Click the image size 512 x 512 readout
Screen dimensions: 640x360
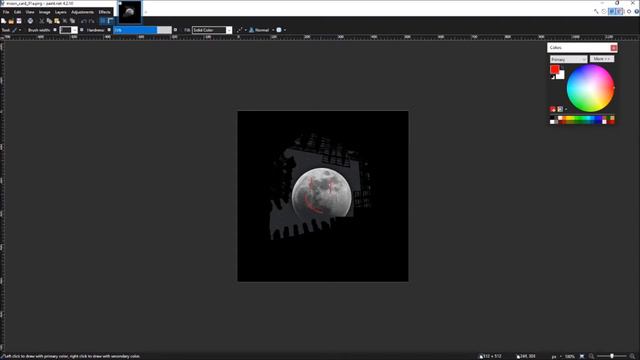[x=490, y=356]
